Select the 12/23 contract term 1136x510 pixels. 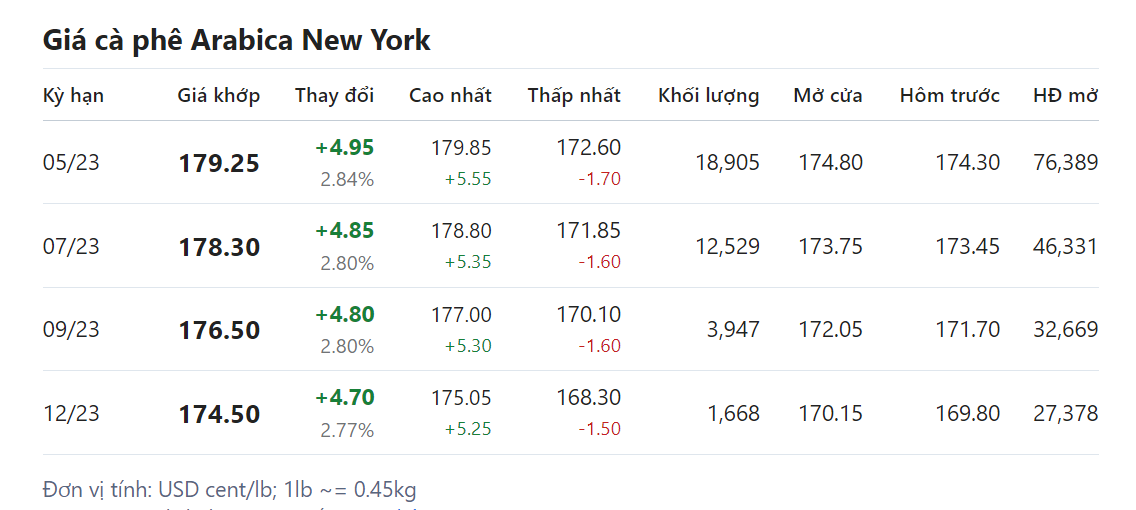[71, 414]
